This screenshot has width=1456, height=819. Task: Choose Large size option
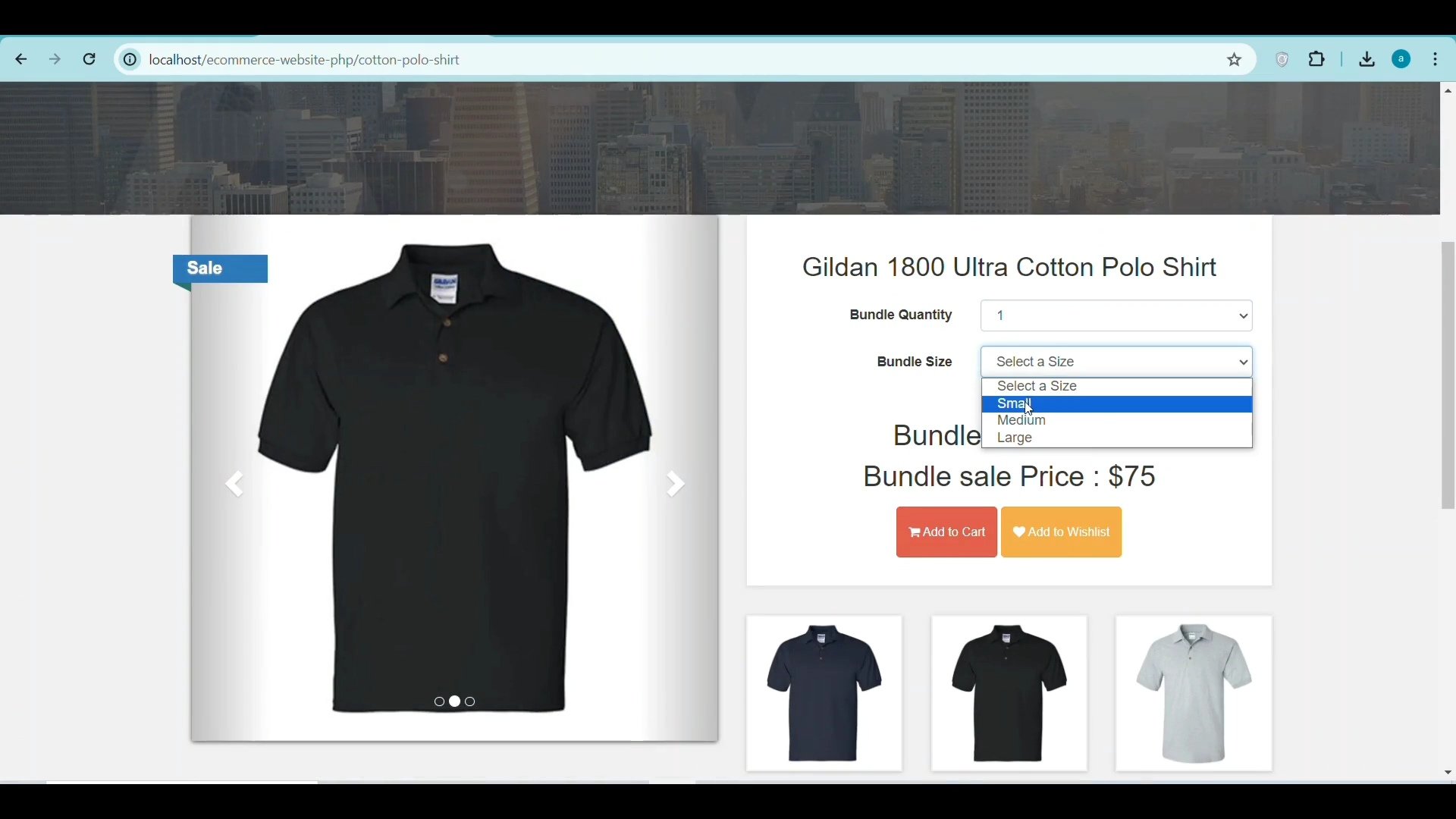pos(1116,438)
